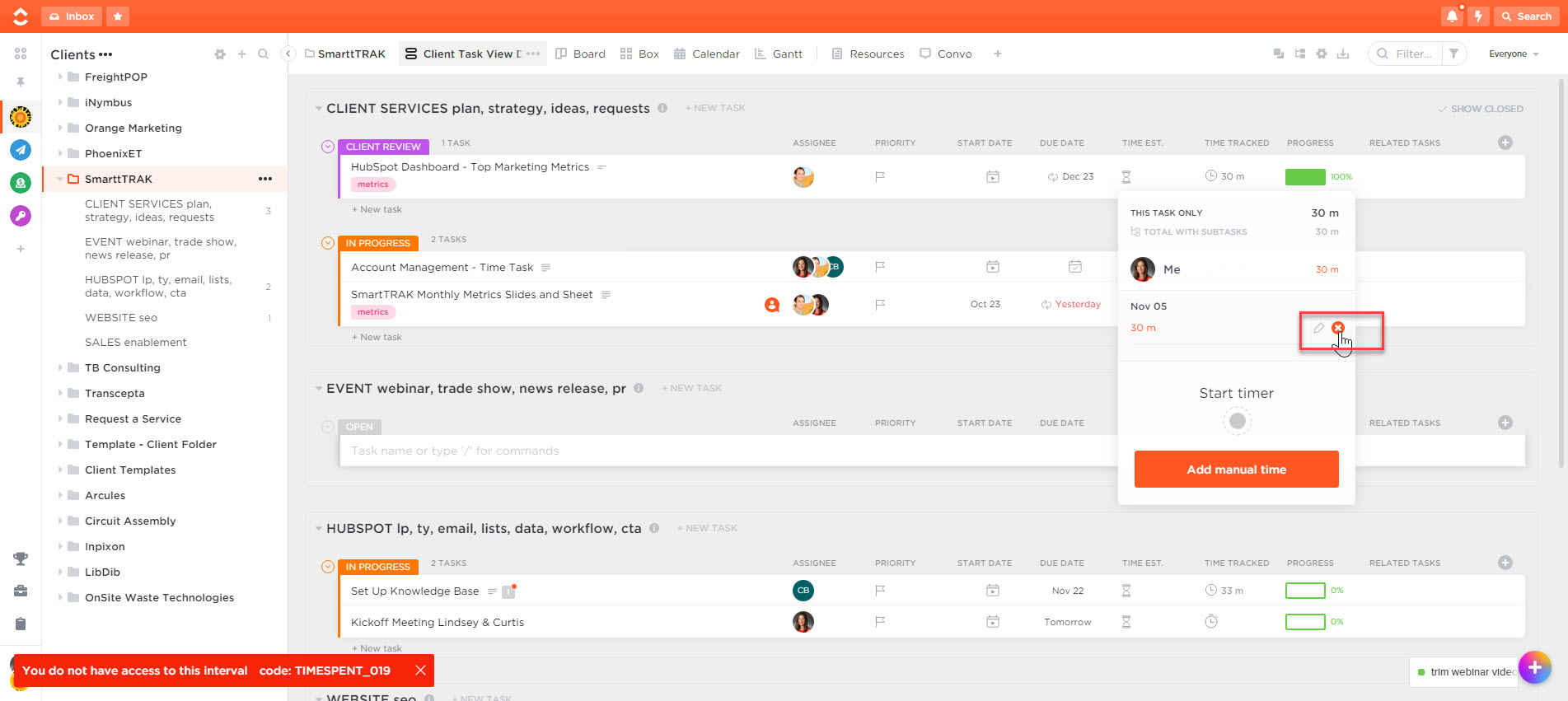Collapse the HUBSPOT lp list section

(x=318, y=529)
